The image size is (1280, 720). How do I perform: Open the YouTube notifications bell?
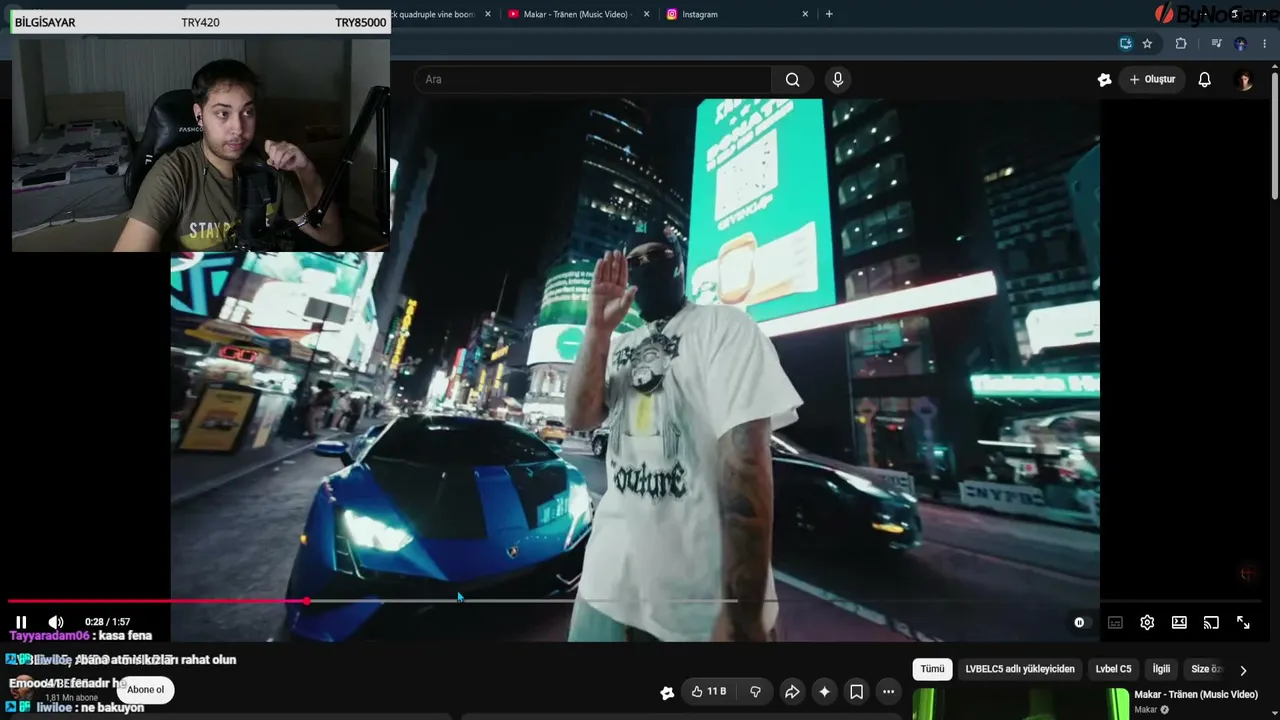point(1205,79)
